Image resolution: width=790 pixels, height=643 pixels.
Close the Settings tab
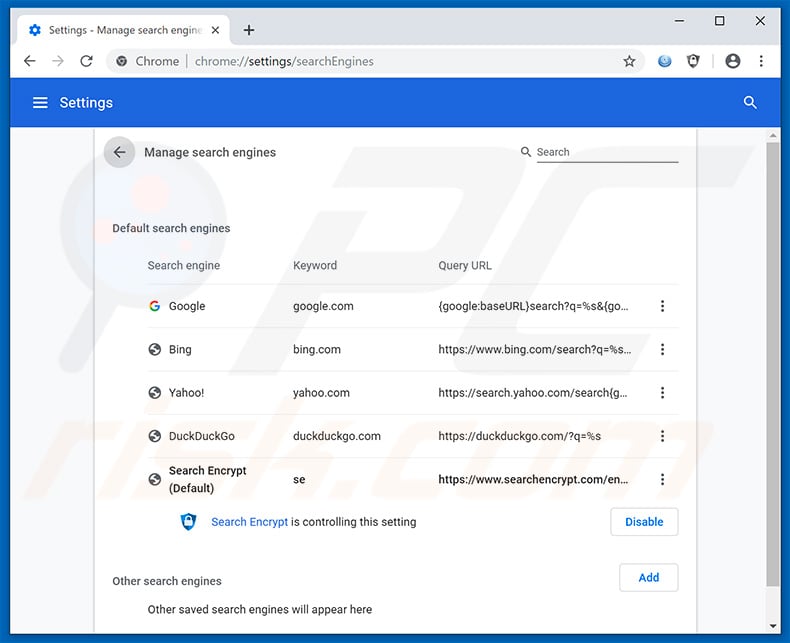215,30
